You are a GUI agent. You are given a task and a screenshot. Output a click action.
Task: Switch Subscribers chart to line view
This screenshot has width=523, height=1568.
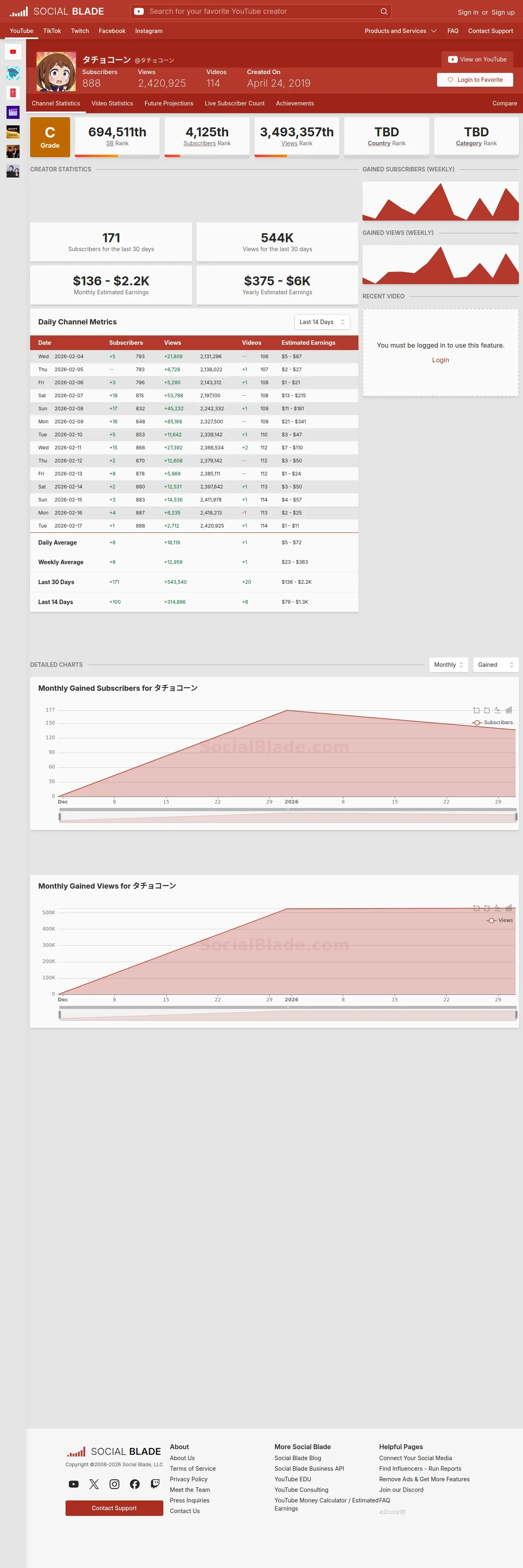497,710
